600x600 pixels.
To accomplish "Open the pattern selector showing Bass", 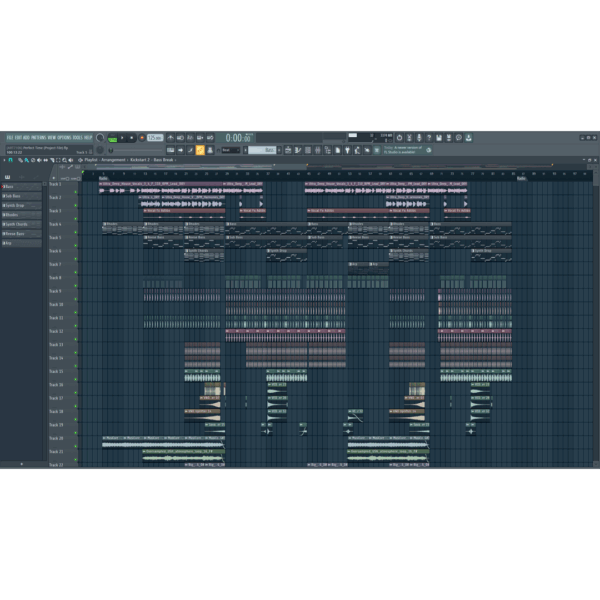I will (x=262, y=150).
